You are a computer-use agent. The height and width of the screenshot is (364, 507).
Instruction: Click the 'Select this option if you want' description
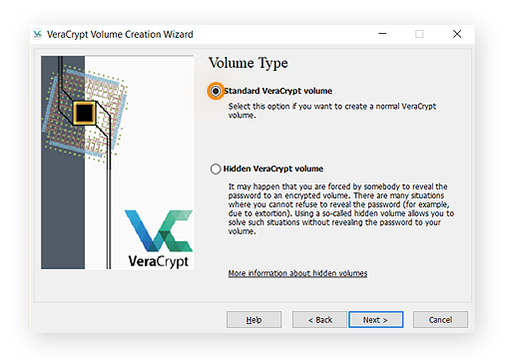[332, 111]
